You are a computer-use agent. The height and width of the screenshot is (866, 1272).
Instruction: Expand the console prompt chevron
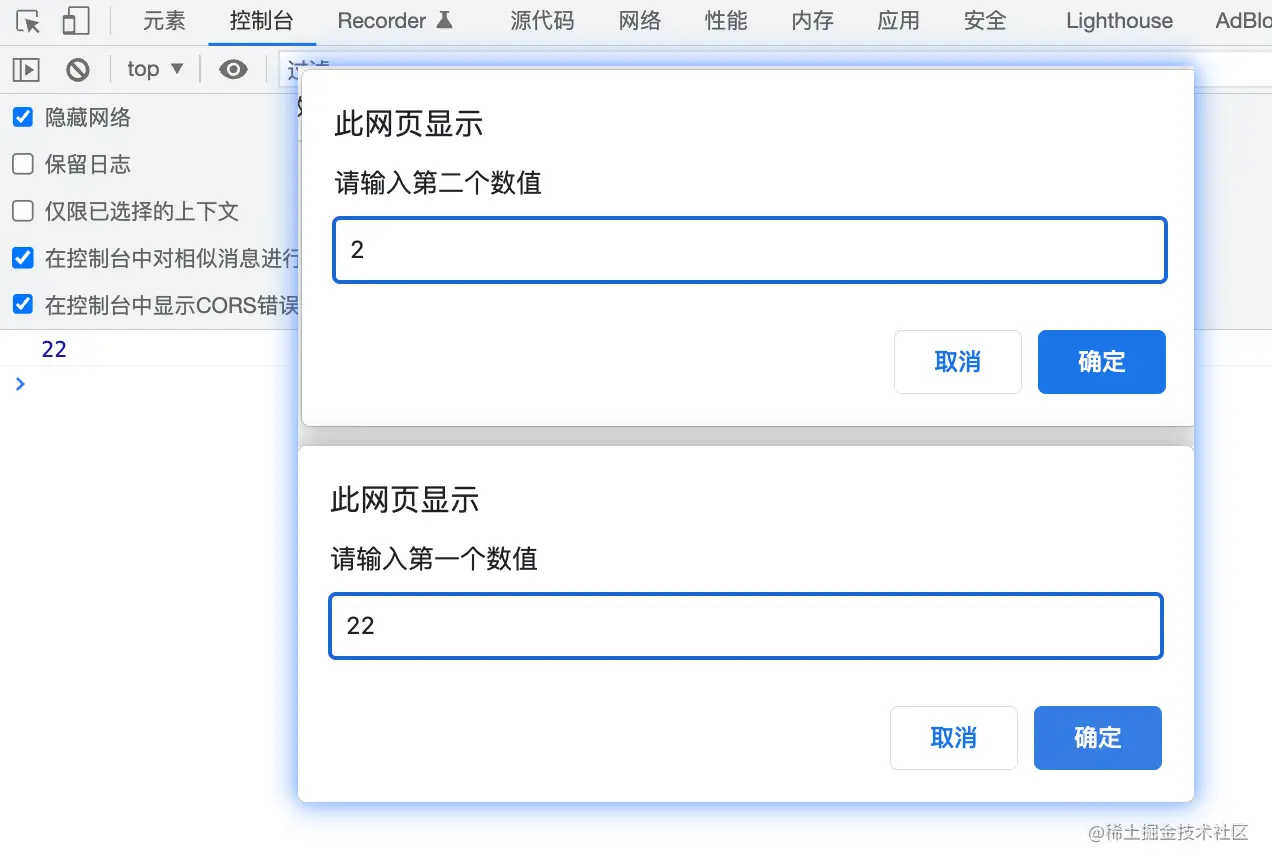(20, 383)
